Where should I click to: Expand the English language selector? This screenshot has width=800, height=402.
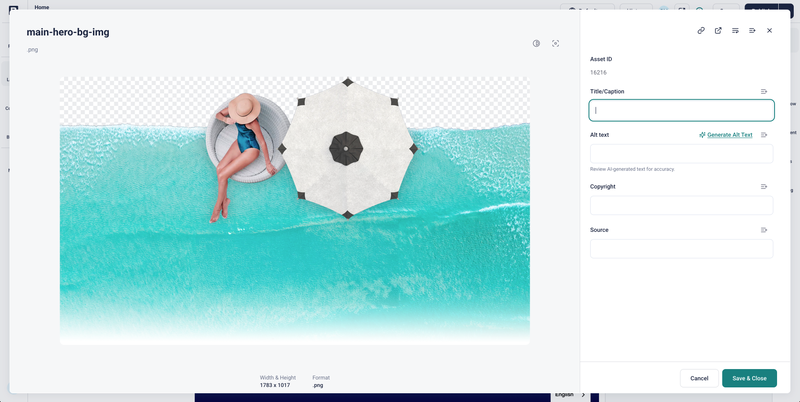571,395
